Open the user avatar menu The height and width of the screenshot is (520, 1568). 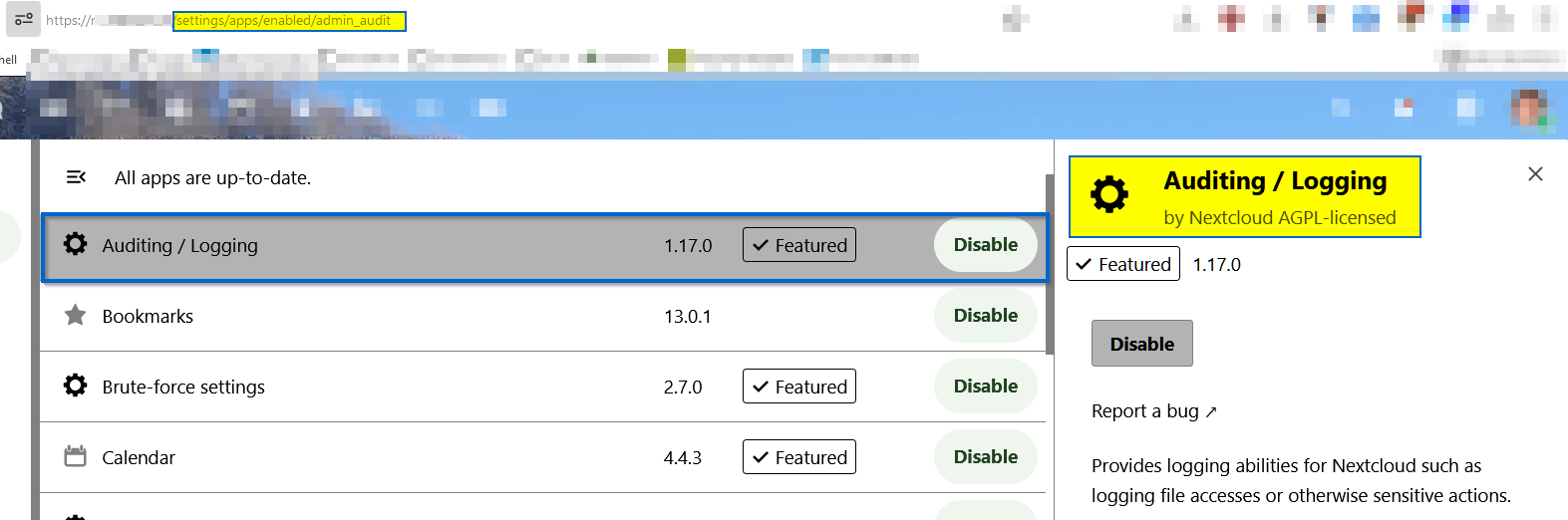pos(1529,108)
